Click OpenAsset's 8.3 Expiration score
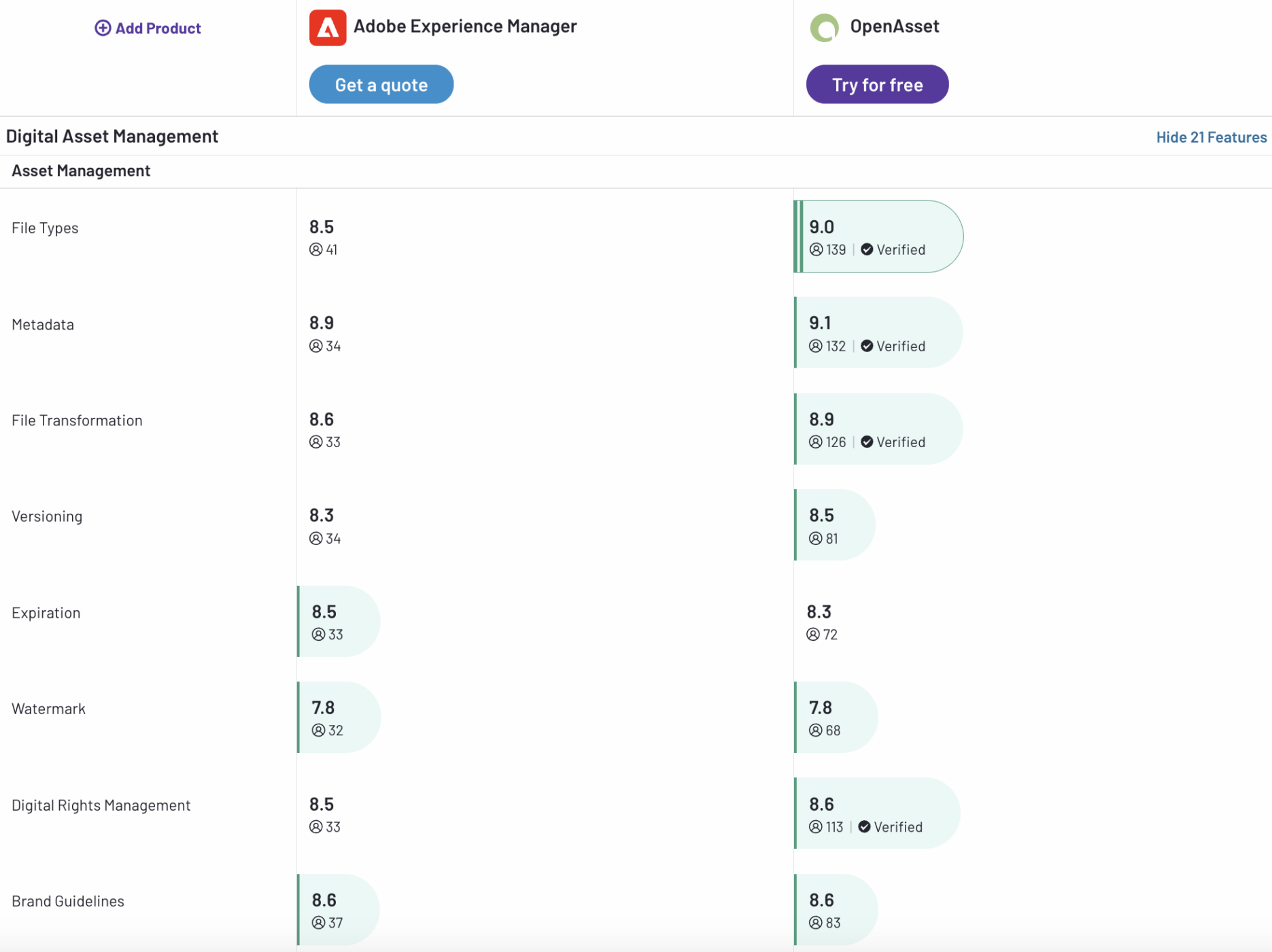1272x952 pixels. click(x=819, y=612)
